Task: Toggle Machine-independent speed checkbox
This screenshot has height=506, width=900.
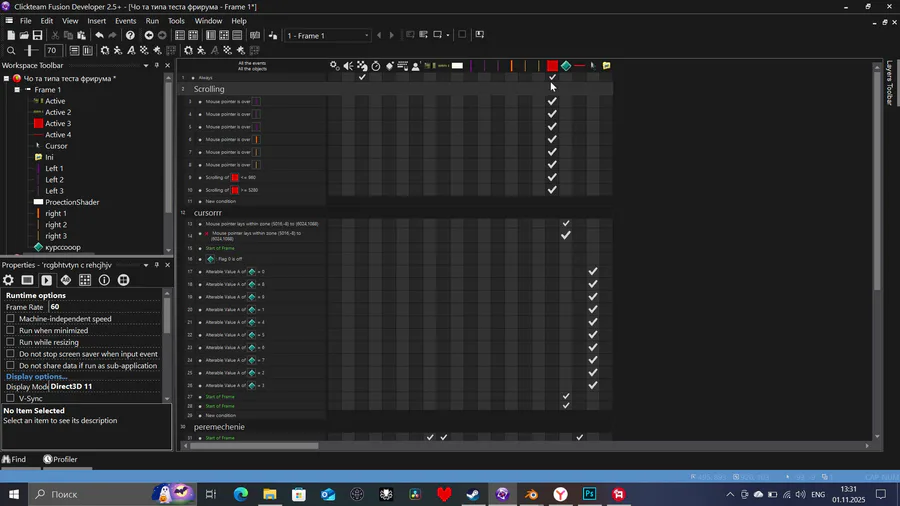Action: tap(10, 318)
